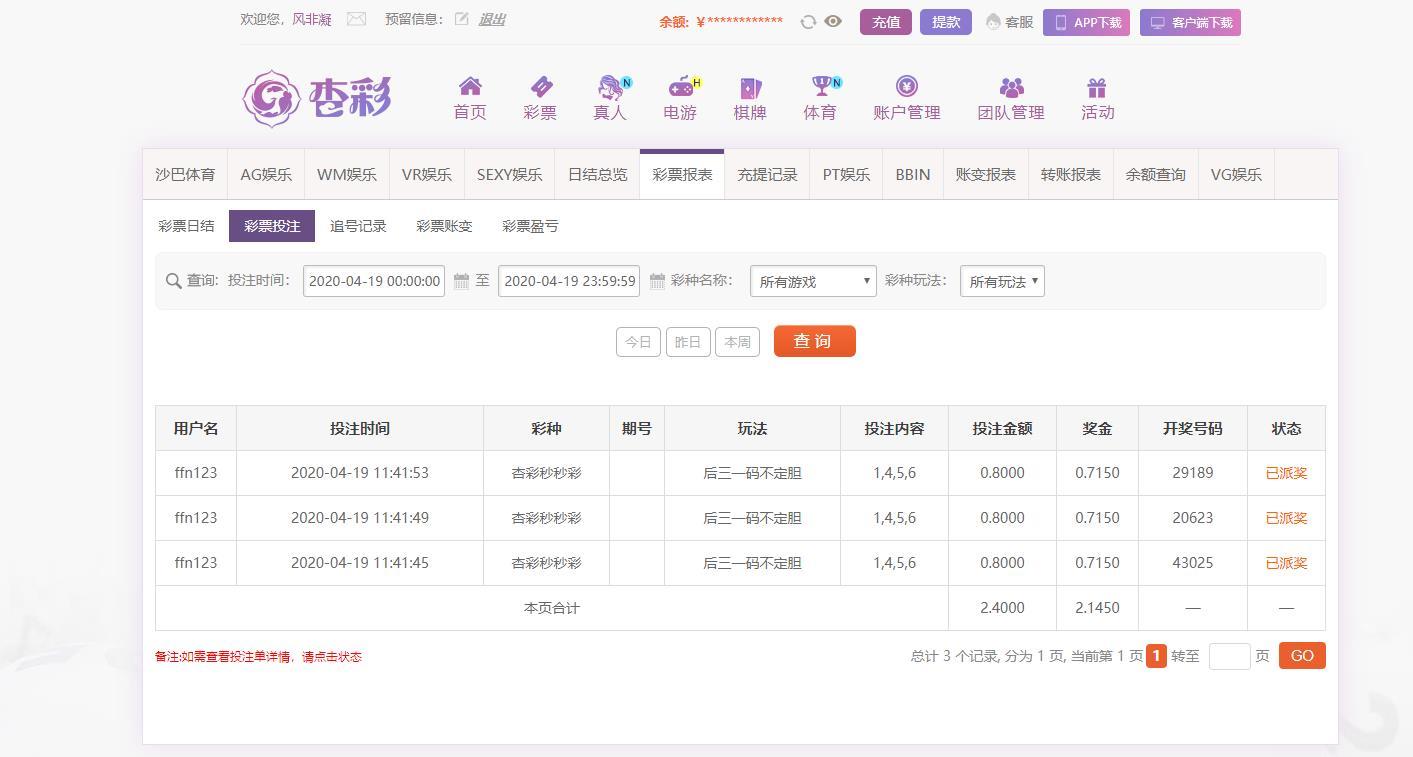Open the live casino (真人) icon

610,87
